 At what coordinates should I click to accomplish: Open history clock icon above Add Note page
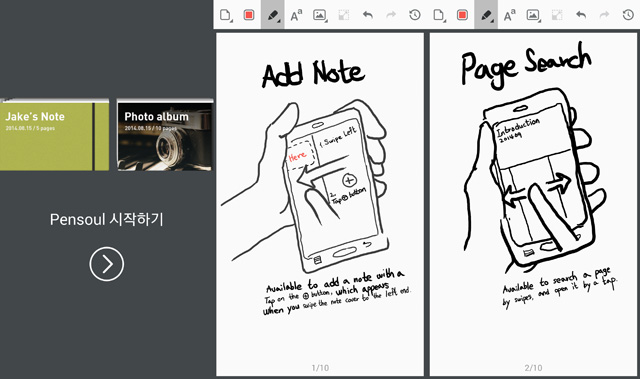[415, 15]
